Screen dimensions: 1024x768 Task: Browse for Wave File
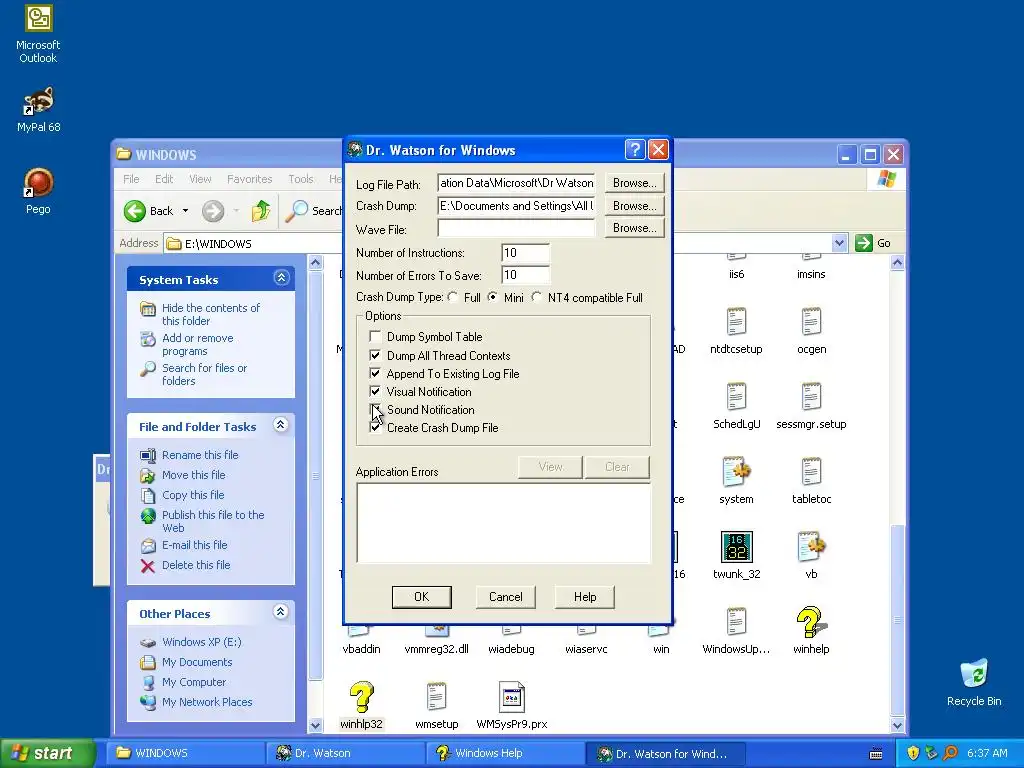[635, 228]
